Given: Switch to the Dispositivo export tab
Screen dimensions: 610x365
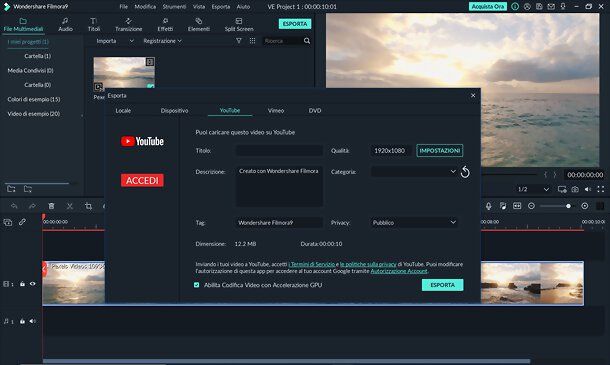Looking at the screenshot, I should (x=174, y=111).
